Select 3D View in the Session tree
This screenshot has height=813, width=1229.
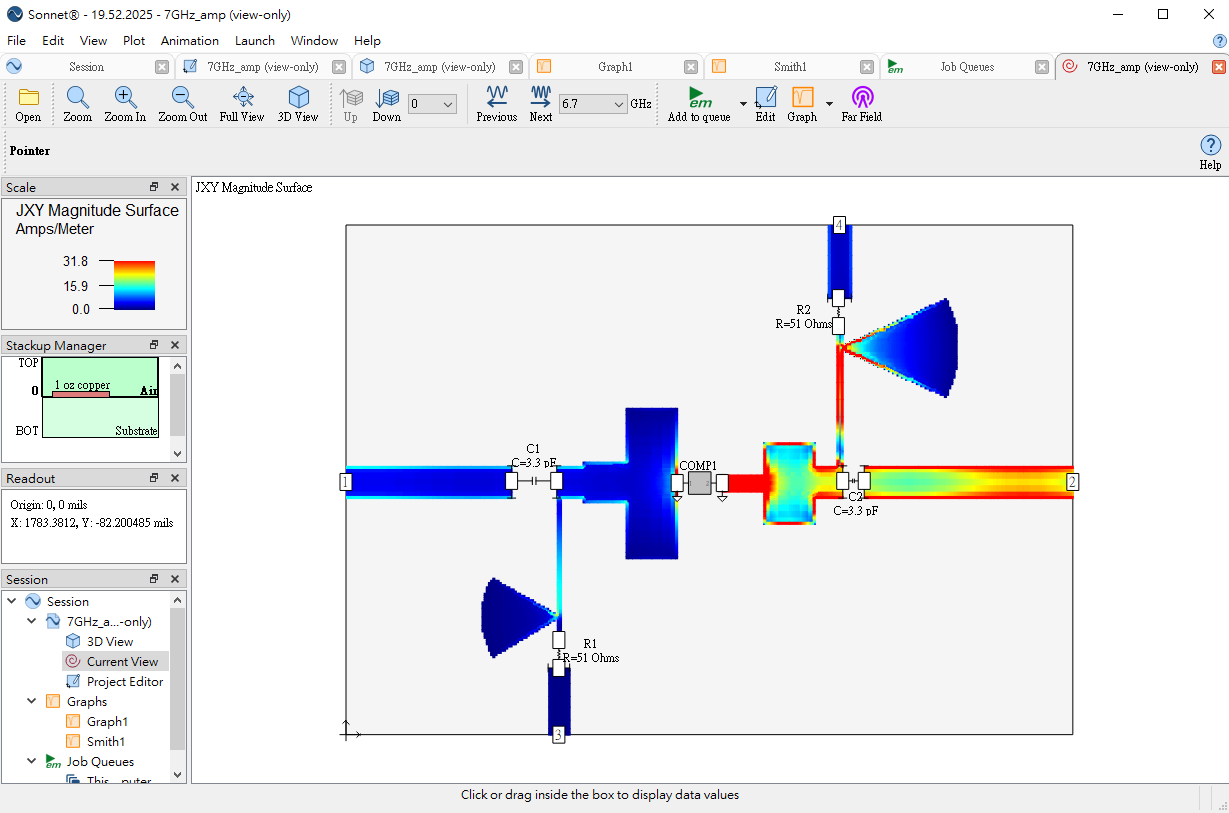[110, 641]
